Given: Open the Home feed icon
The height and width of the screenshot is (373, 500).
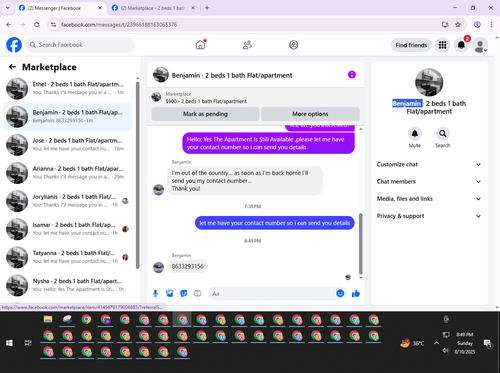Looking at the screenshot, I should pos(200,45).
